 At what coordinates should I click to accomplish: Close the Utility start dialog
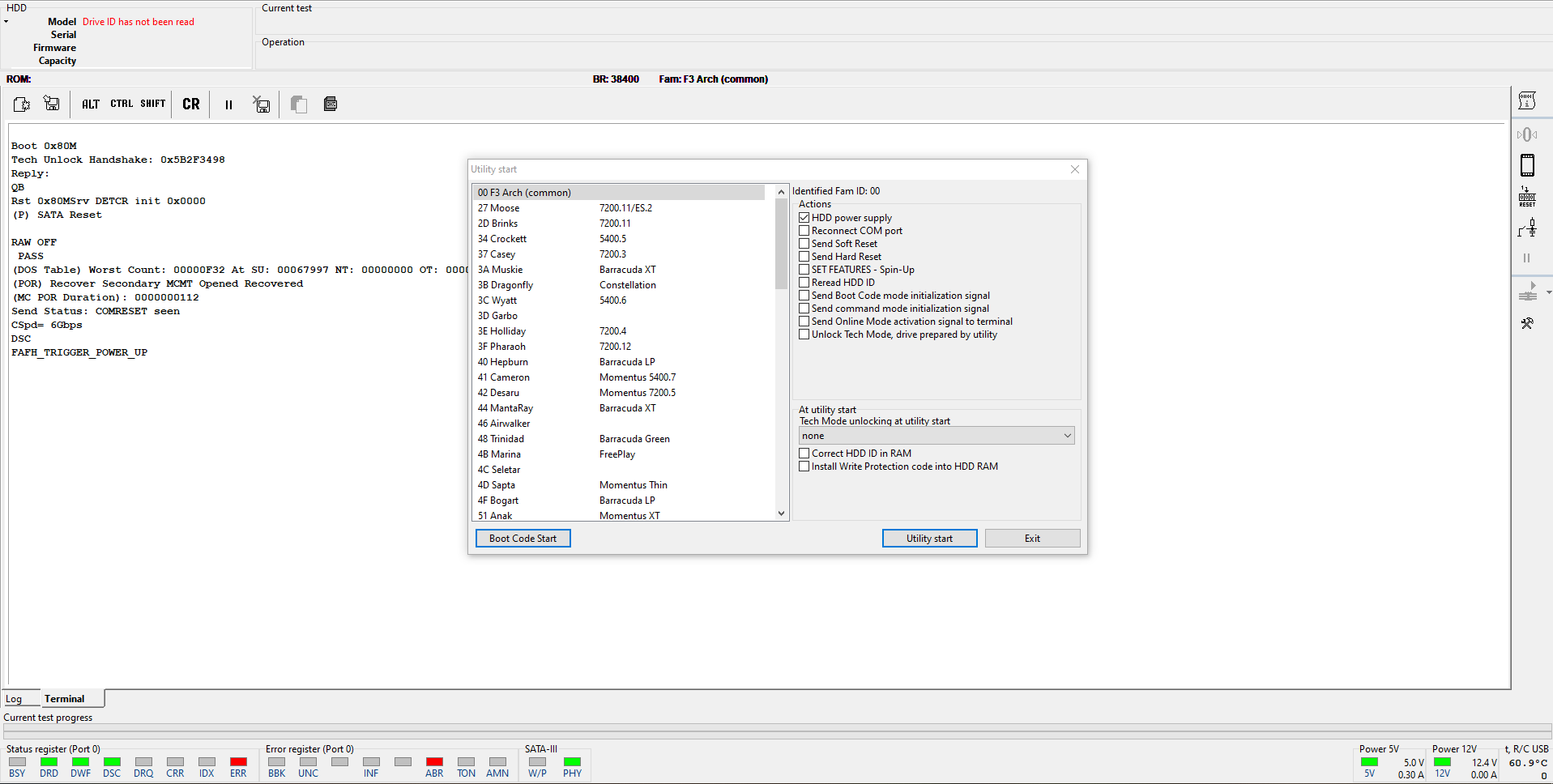(x=1075, y=169)
